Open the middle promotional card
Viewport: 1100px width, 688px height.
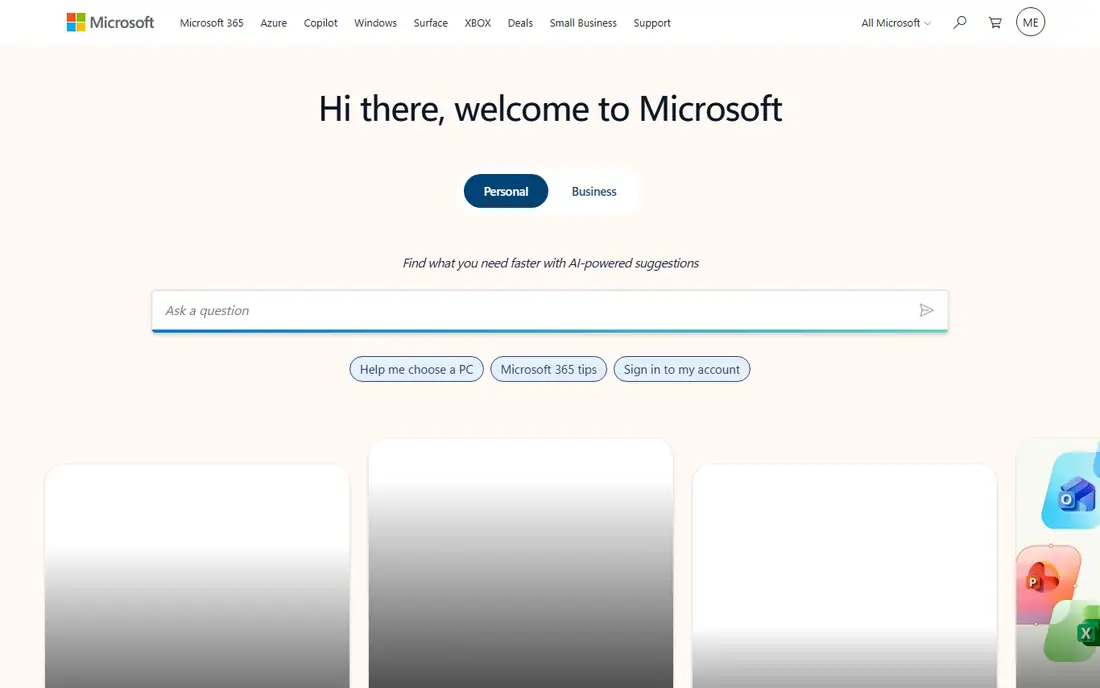(521, 563)
